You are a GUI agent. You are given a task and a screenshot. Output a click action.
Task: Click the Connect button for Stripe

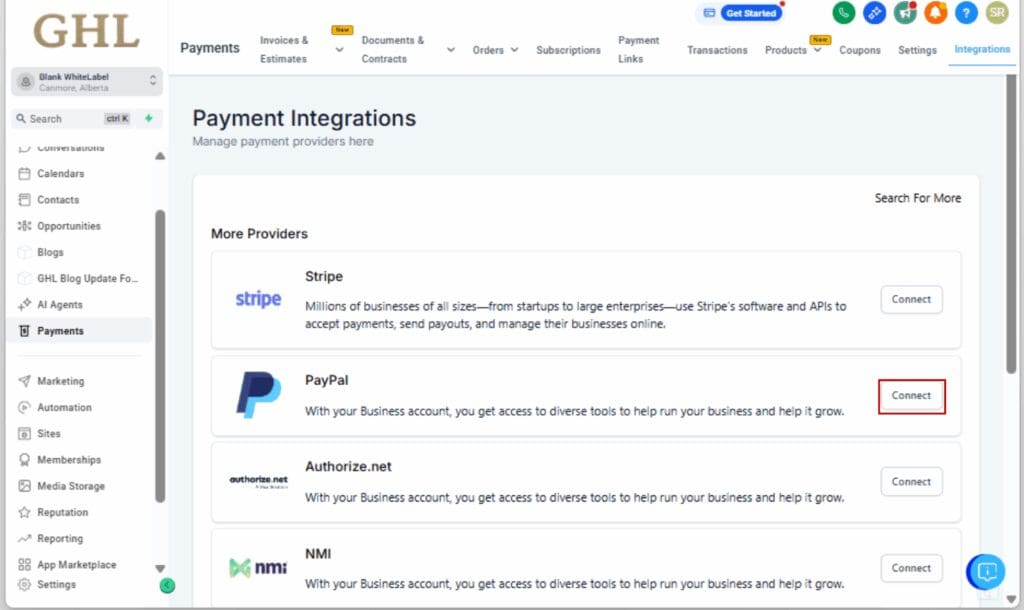tap(911, 299)
